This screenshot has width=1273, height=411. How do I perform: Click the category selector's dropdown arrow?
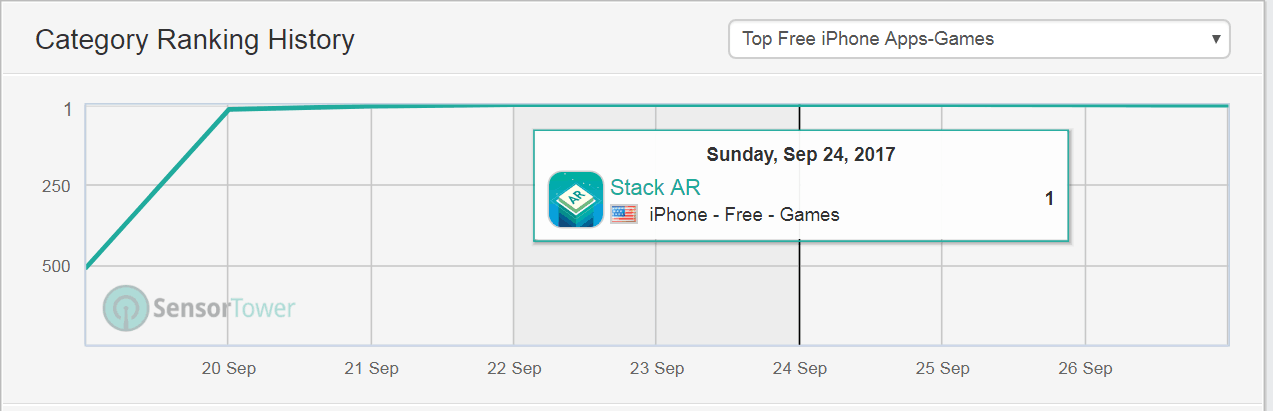(1215, 40)
